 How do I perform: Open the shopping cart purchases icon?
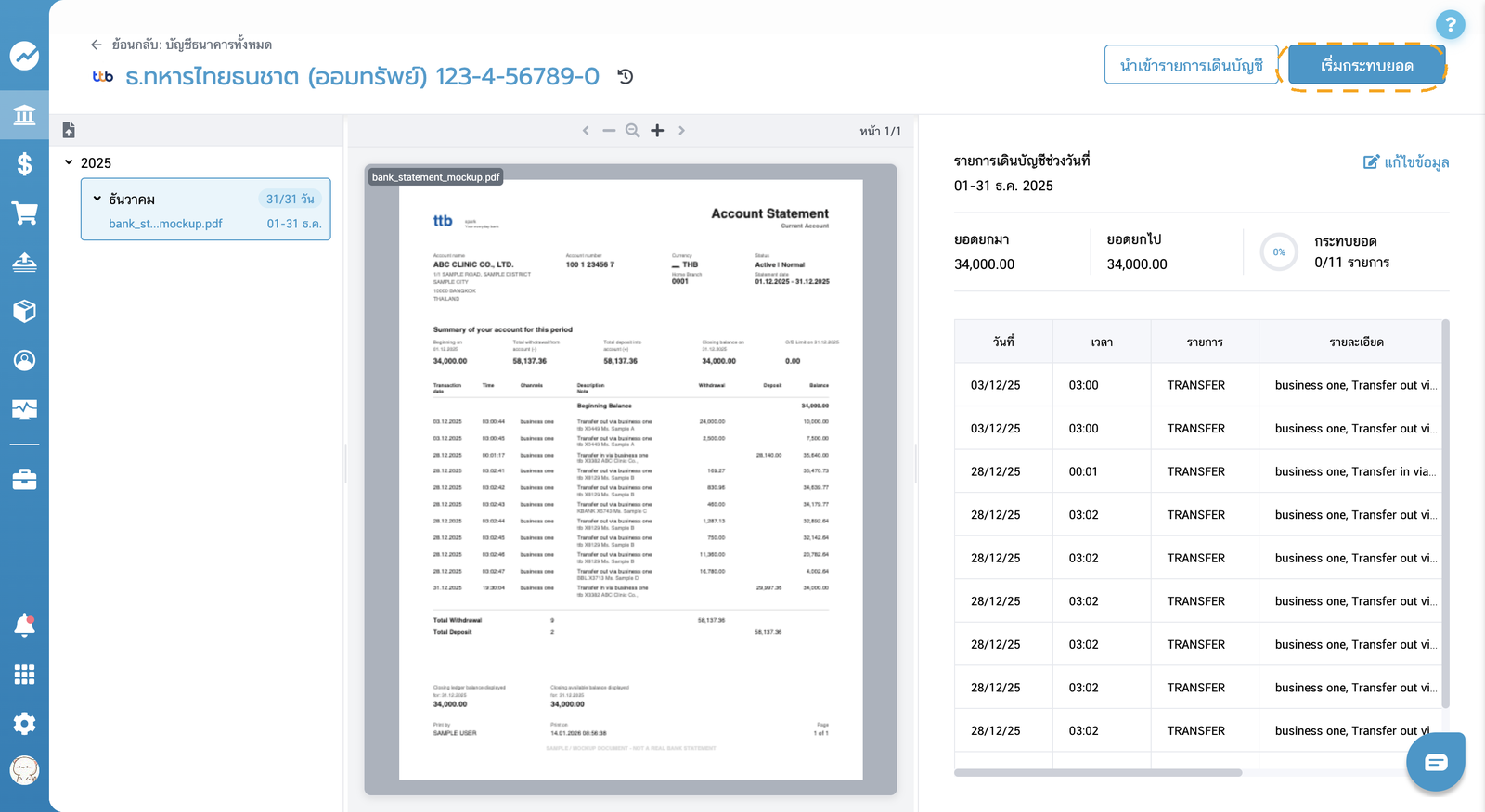[24, 213]
